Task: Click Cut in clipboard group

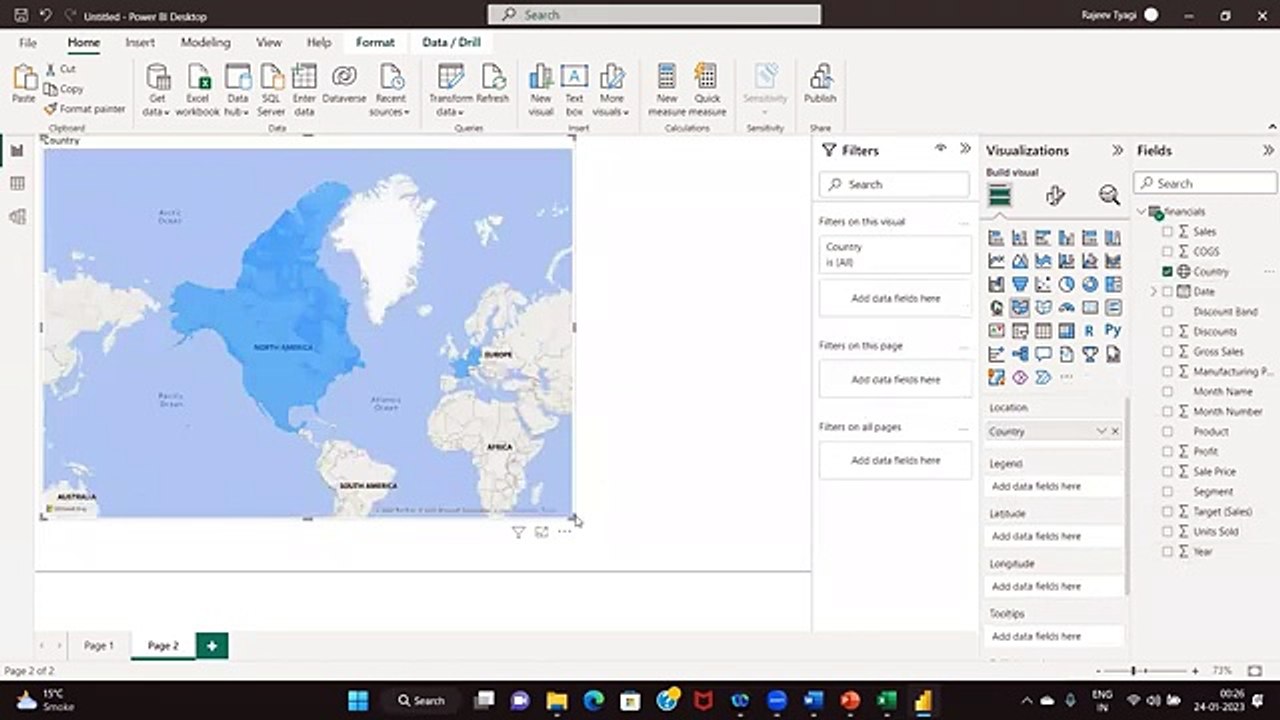Action: [x=60, y=69]
